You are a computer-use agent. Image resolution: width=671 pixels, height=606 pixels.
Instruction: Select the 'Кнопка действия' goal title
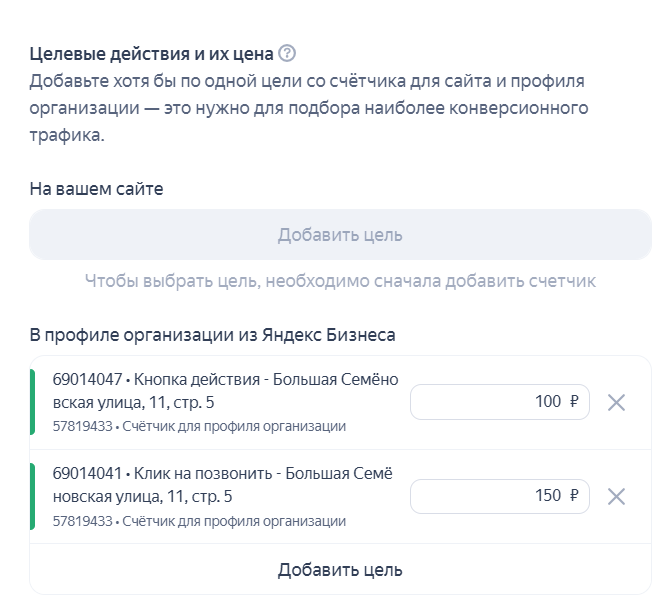tap(225, 391)
